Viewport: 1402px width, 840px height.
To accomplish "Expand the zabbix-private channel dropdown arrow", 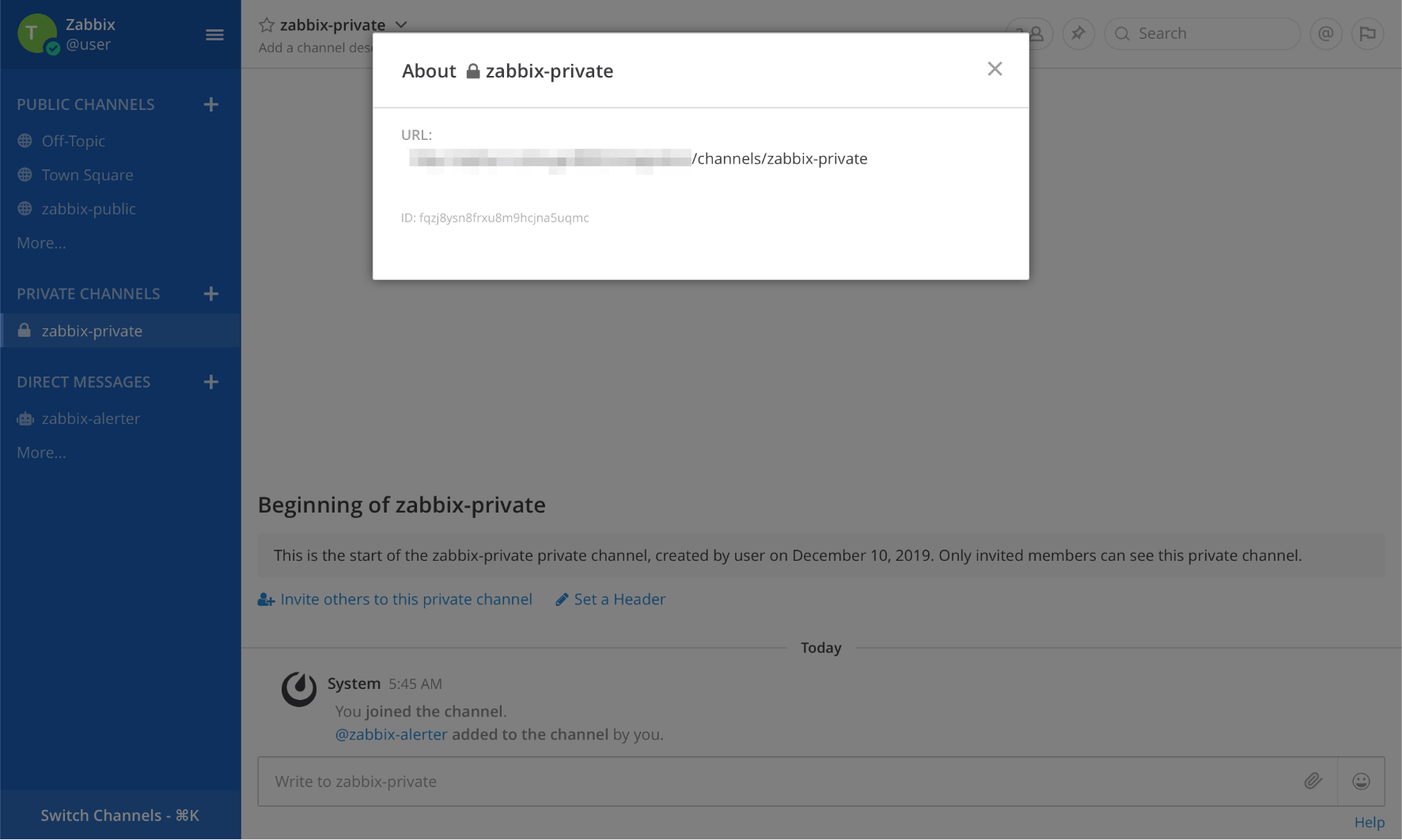I will tap(401, 25).
